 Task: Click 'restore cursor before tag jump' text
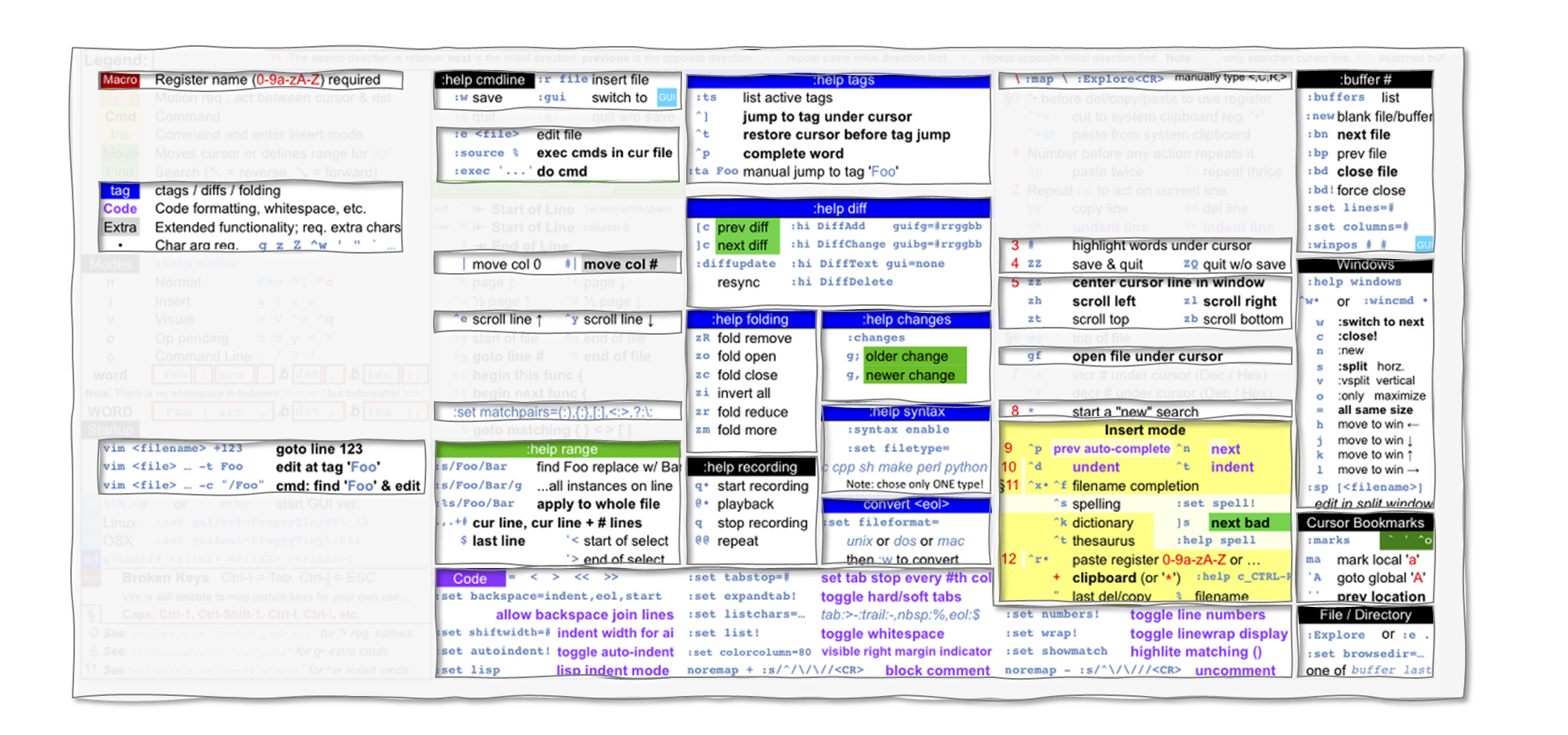[846, 135]
